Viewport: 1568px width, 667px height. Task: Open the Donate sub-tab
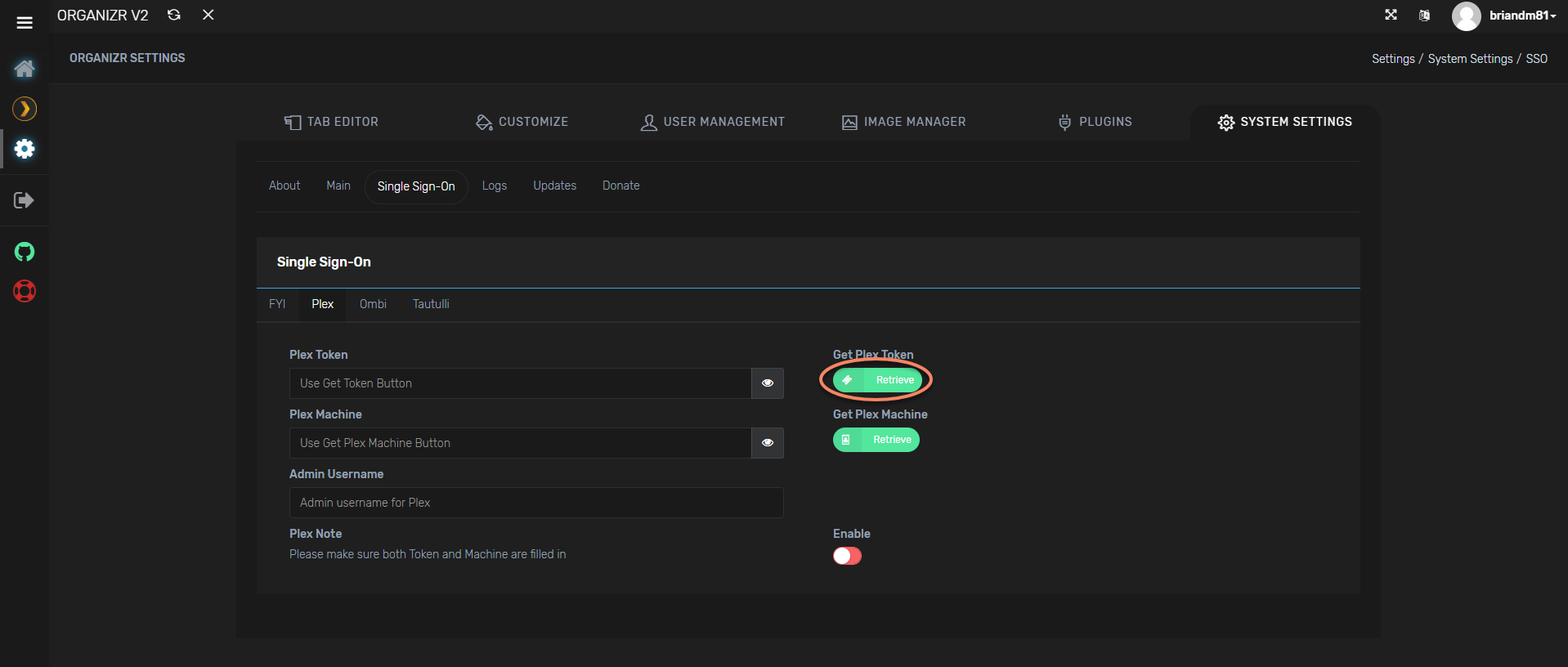coord(621,186)
